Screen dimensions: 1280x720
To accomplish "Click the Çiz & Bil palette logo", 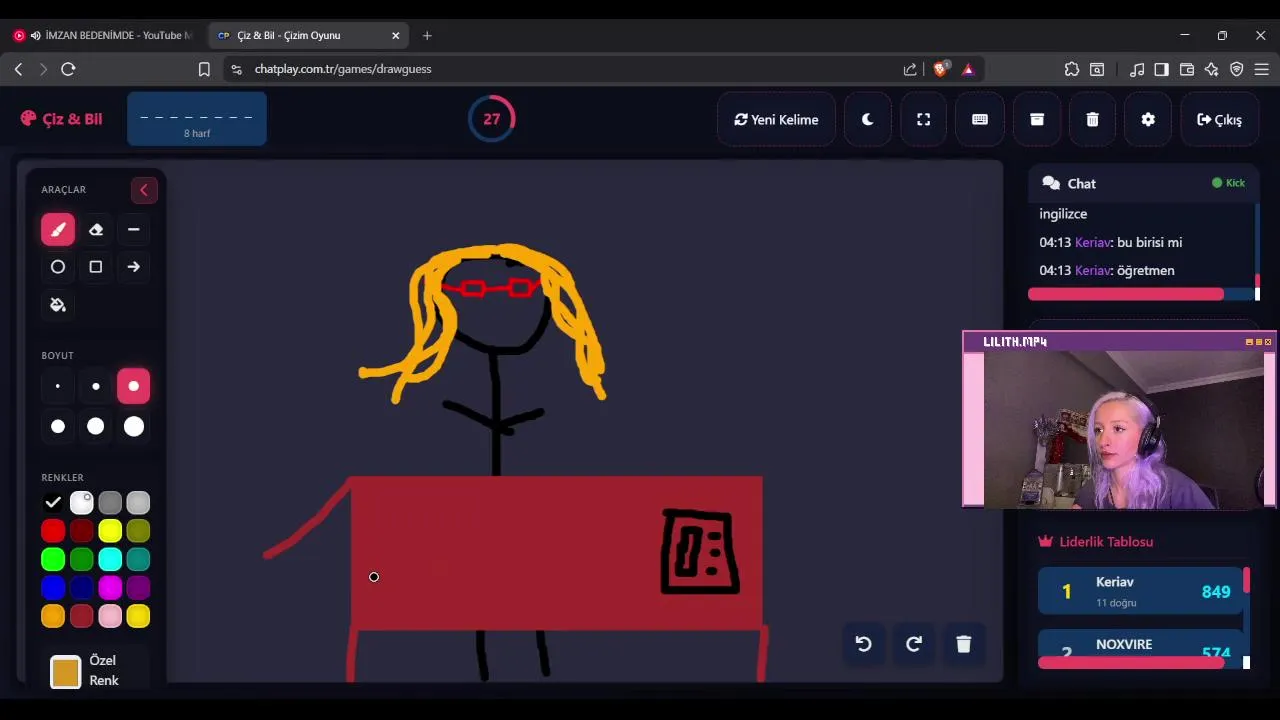I will 61,118.
